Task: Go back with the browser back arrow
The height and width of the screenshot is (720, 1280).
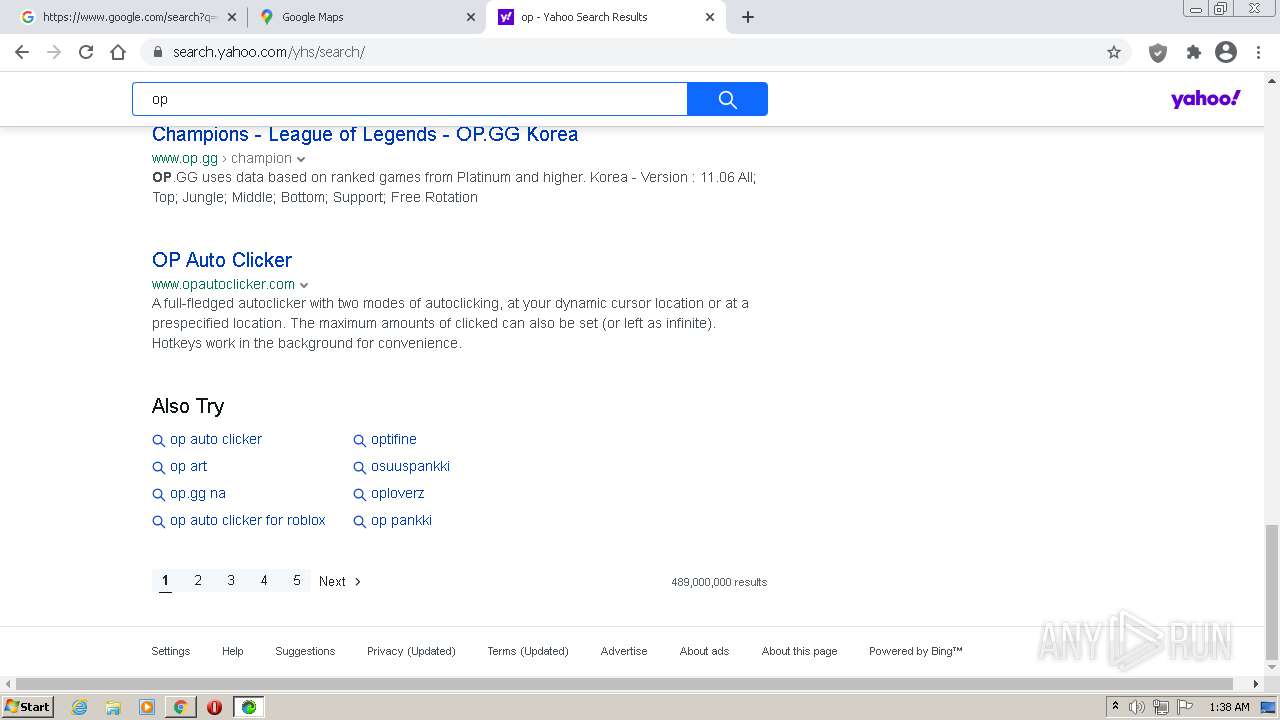Action: click(22, 52)
